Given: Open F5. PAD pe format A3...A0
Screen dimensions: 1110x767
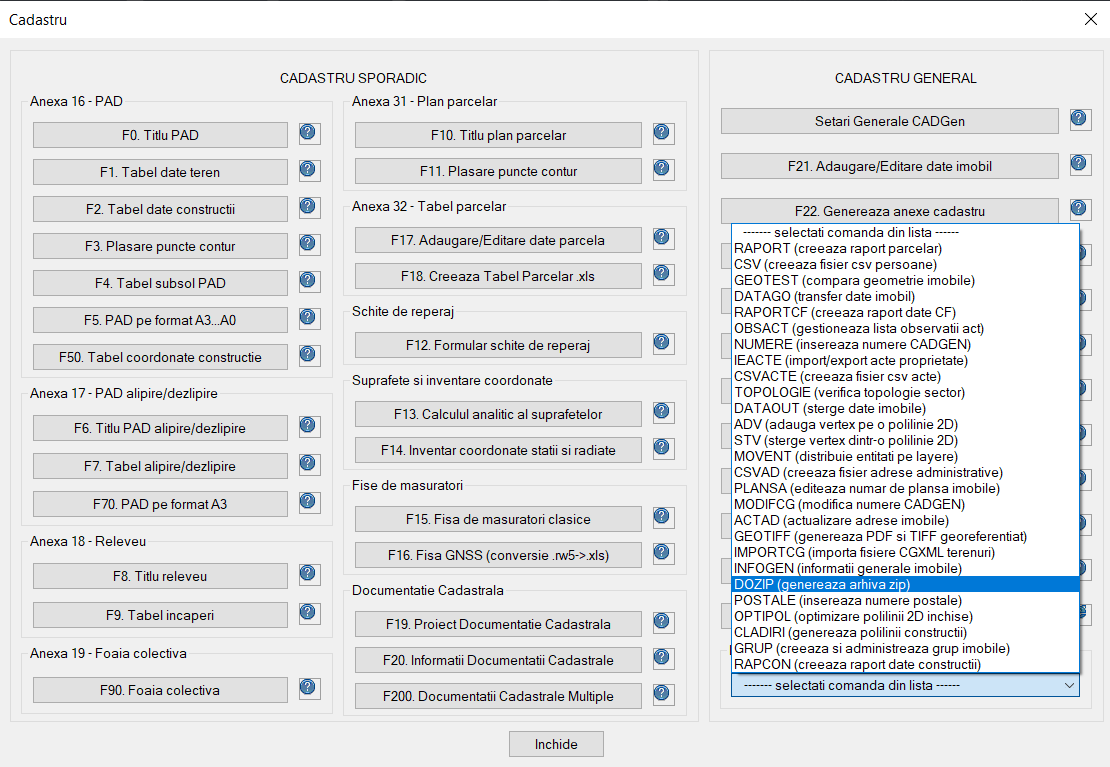Looking at the screenshot, I should 160,320.
